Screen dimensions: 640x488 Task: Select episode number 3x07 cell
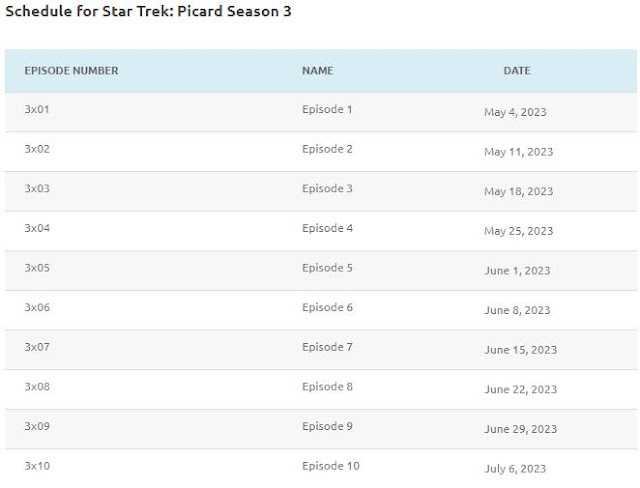tap(37, 347)
